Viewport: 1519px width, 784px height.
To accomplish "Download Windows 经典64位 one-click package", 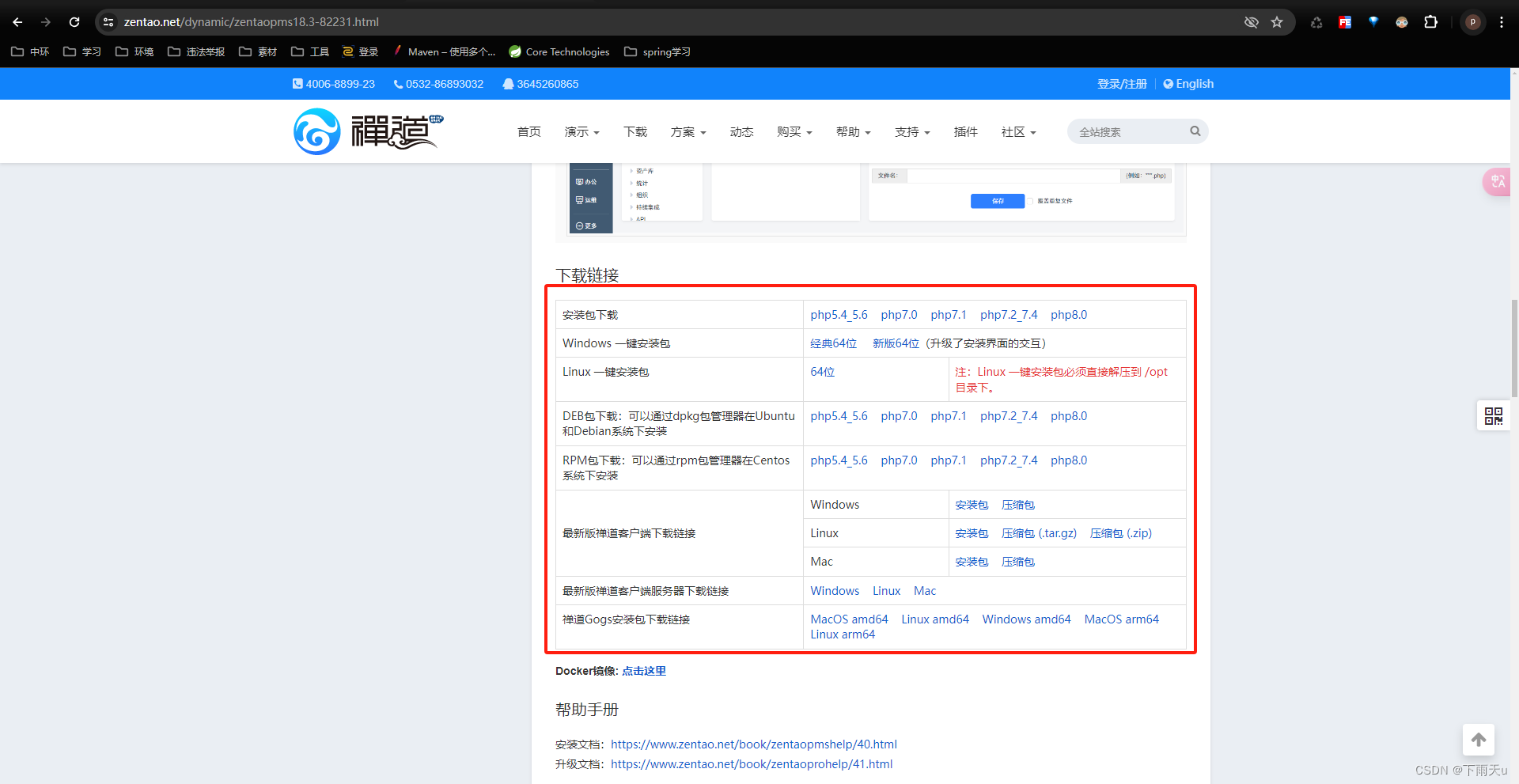I will pos(833,343).
